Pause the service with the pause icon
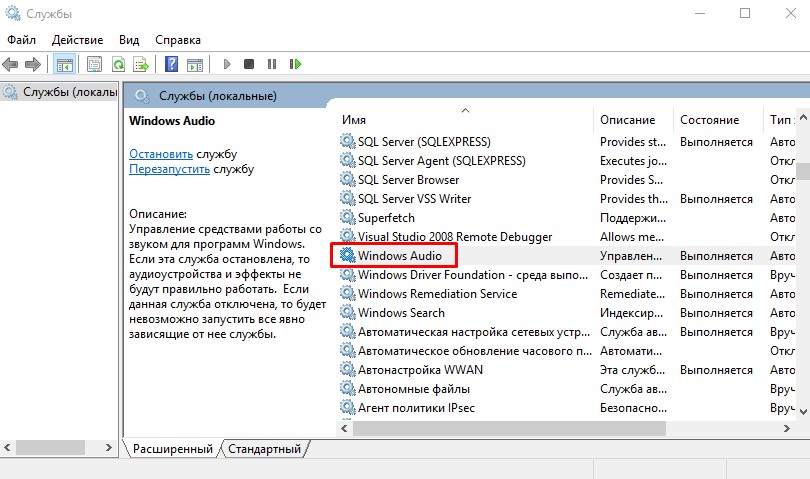 coord(272,64)
